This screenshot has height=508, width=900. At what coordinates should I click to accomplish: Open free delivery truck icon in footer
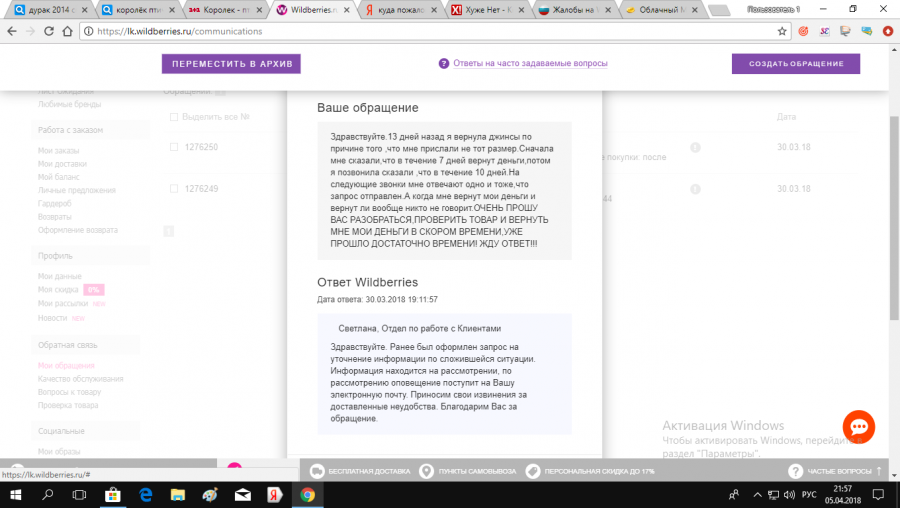tap(317, 471)
